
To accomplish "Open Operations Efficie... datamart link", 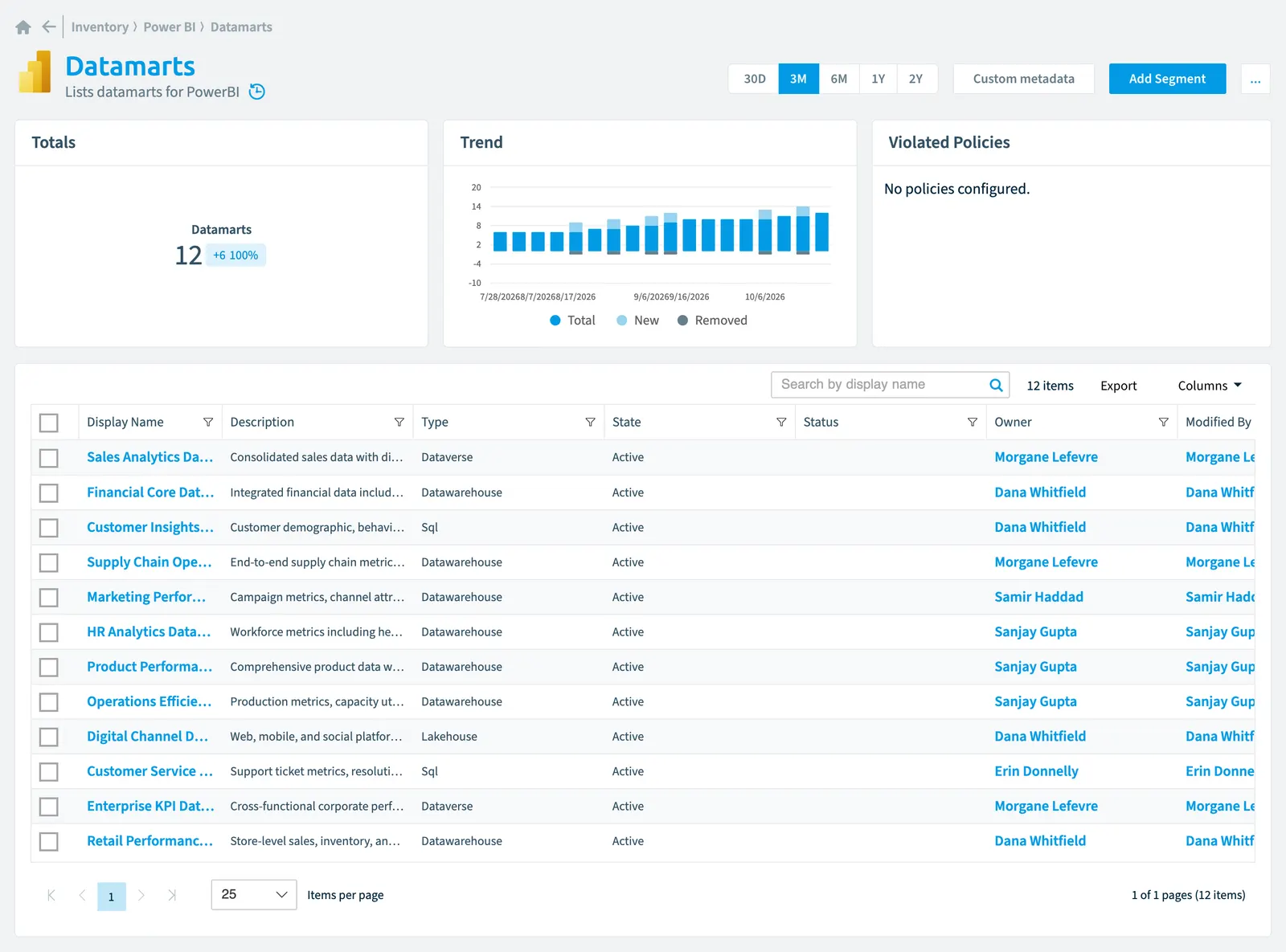I will coord(149,701).
